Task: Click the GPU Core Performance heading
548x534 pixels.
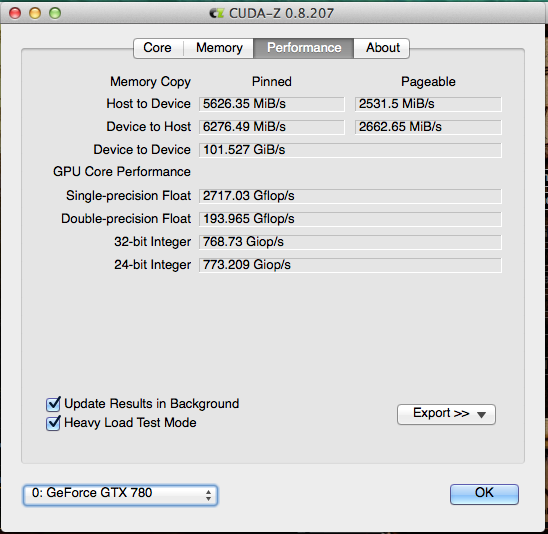Action: point(122,172)
